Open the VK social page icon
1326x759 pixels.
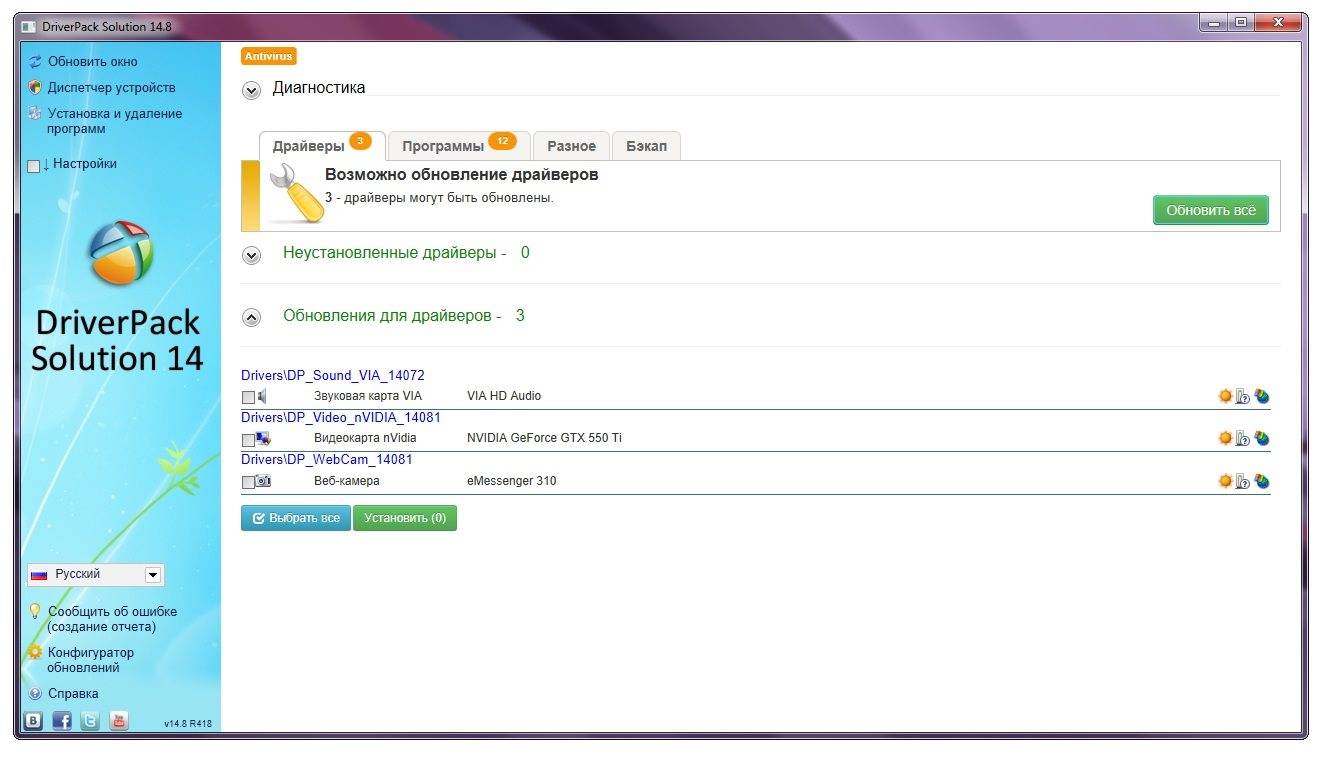[34, 720]
